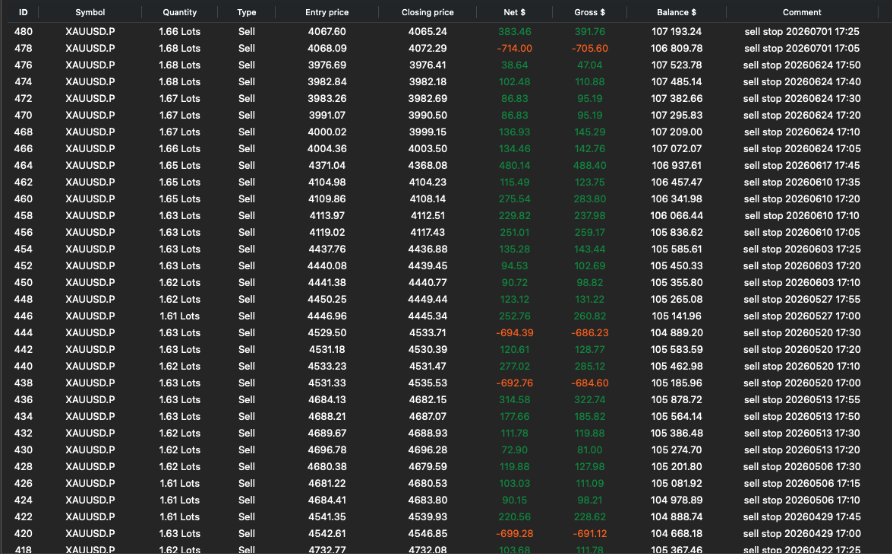Select trade ID 432
Image resolution: width=892 pixels, height=554 pixels.
tap(23, 433)
